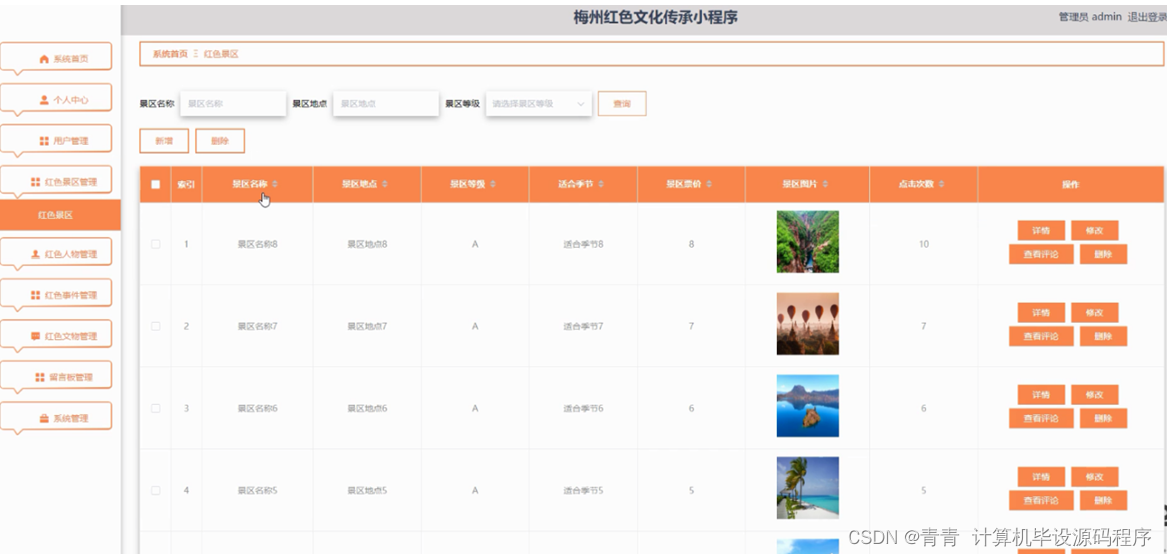Open the hot-air balloons thumbnail in row 2

click(808, 324)
